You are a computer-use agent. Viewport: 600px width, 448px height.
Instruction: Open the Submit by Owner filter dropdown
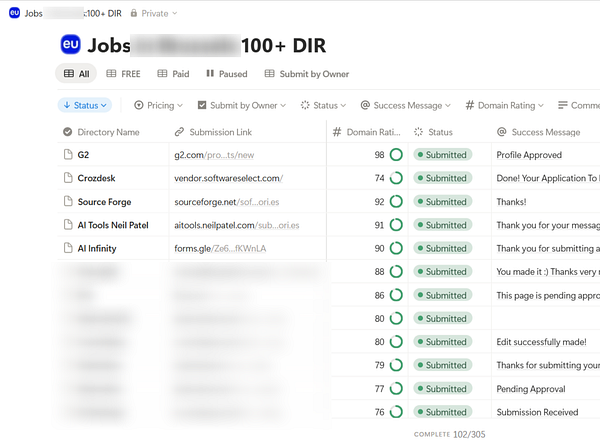242,105
